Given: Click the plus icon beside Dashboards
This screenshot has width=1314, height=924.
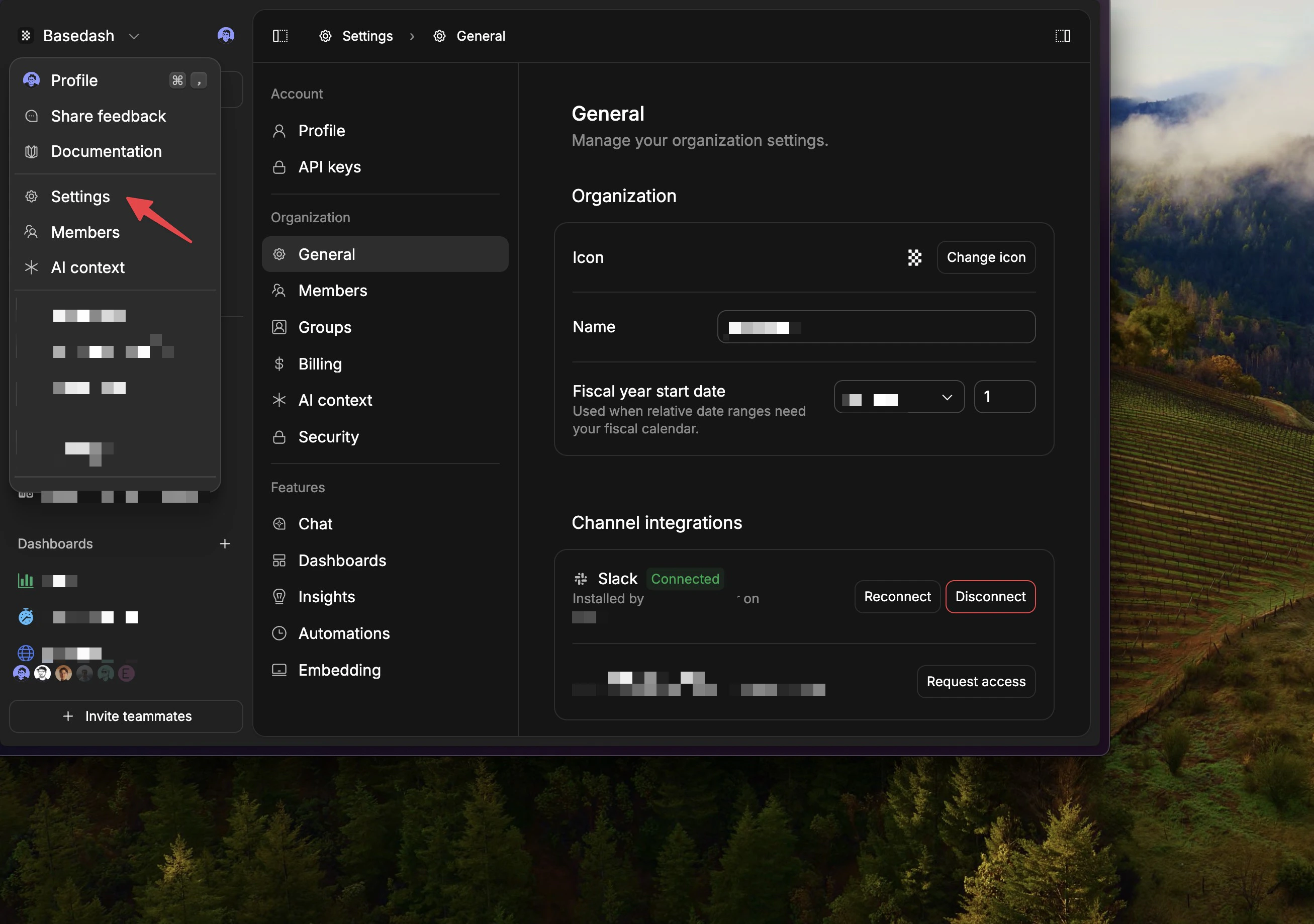Looking at the screenshot, I should click(x=225, y=543).
